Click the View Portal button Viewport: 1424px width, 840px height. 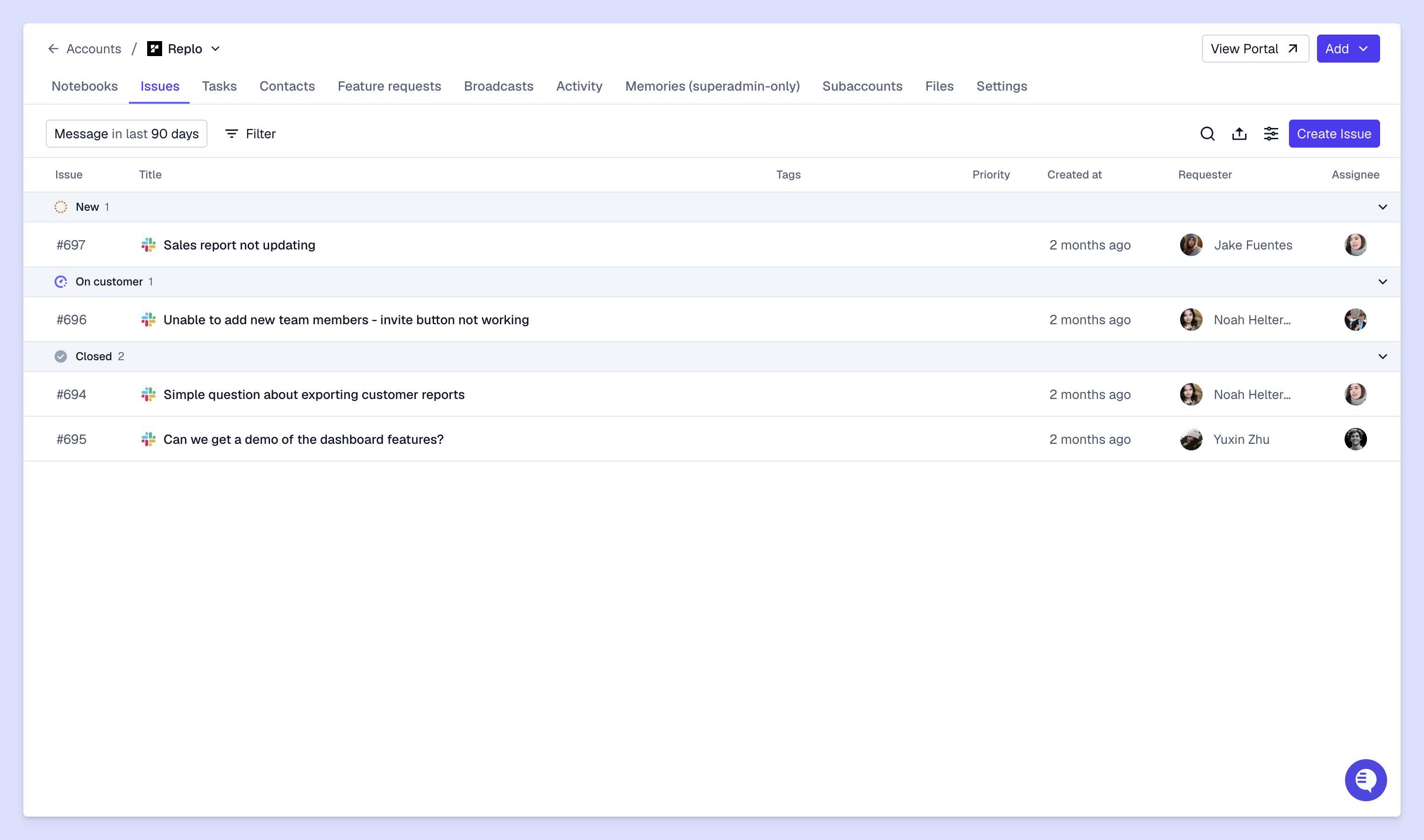[x=1255, y=49]
